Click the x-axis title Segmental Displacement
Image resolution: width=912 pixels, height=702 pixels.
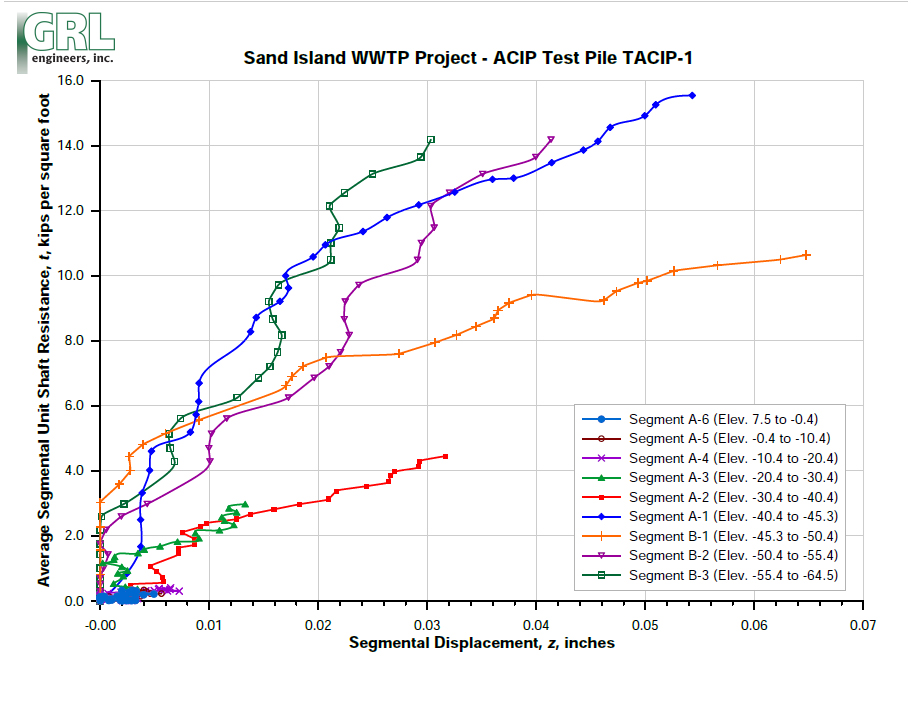tap(481, 643)
